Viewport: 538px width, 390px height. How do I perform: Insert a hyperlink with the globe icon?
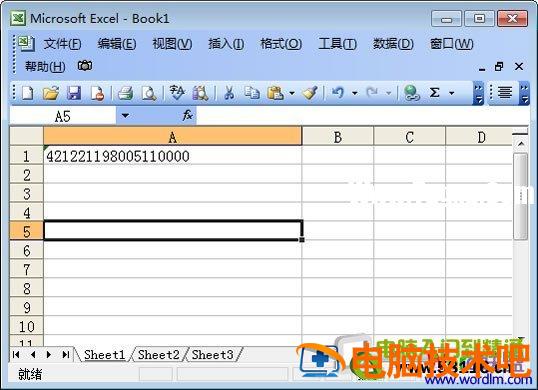pos(411,93)
